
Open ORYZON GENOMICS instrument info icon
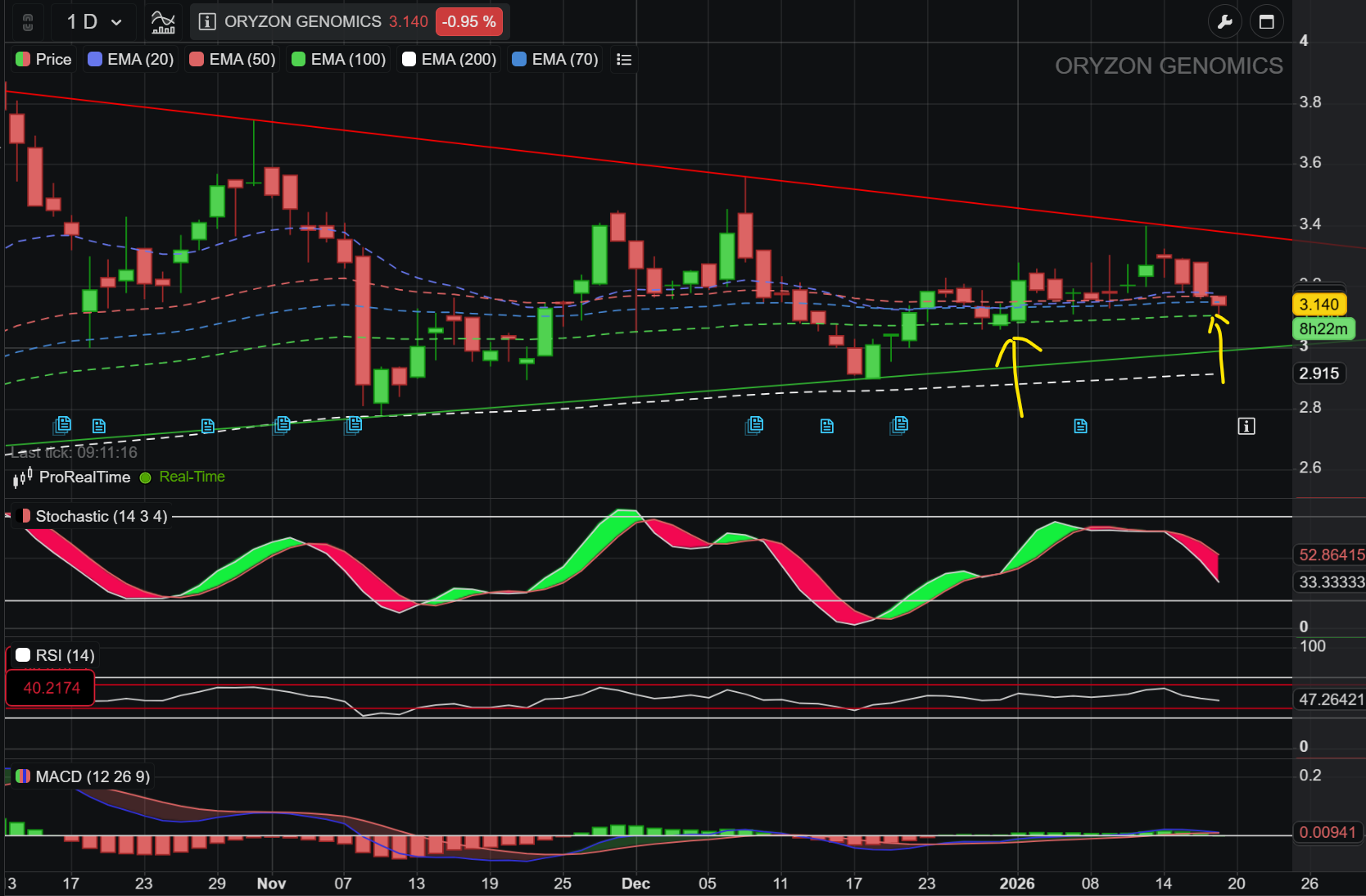(207, 22)
